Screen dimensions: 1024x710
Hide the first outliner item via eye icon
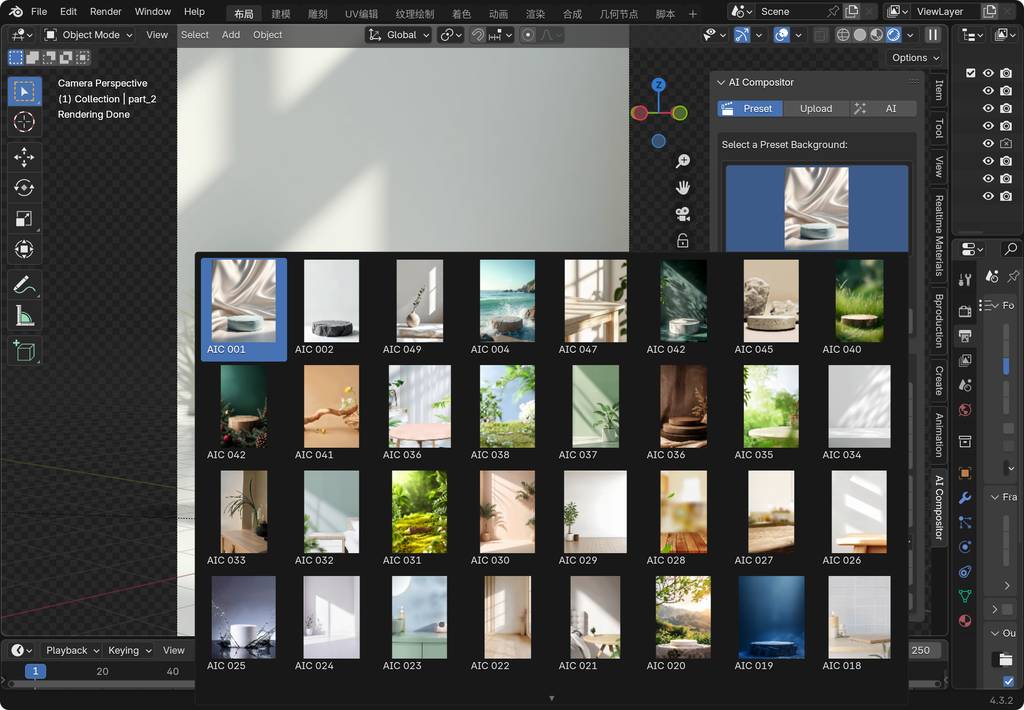tap(988, 73)
